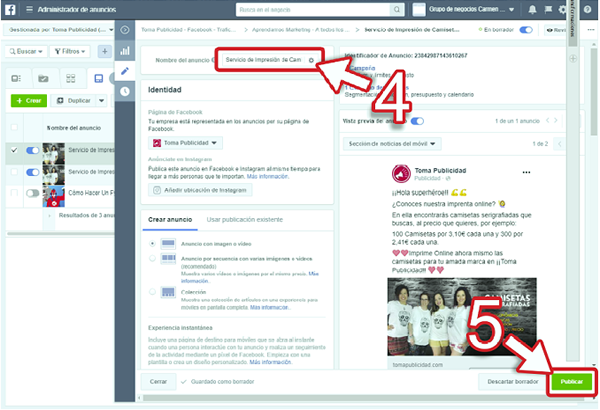Open Más información link under Instagram section

[x=267, y=176]
